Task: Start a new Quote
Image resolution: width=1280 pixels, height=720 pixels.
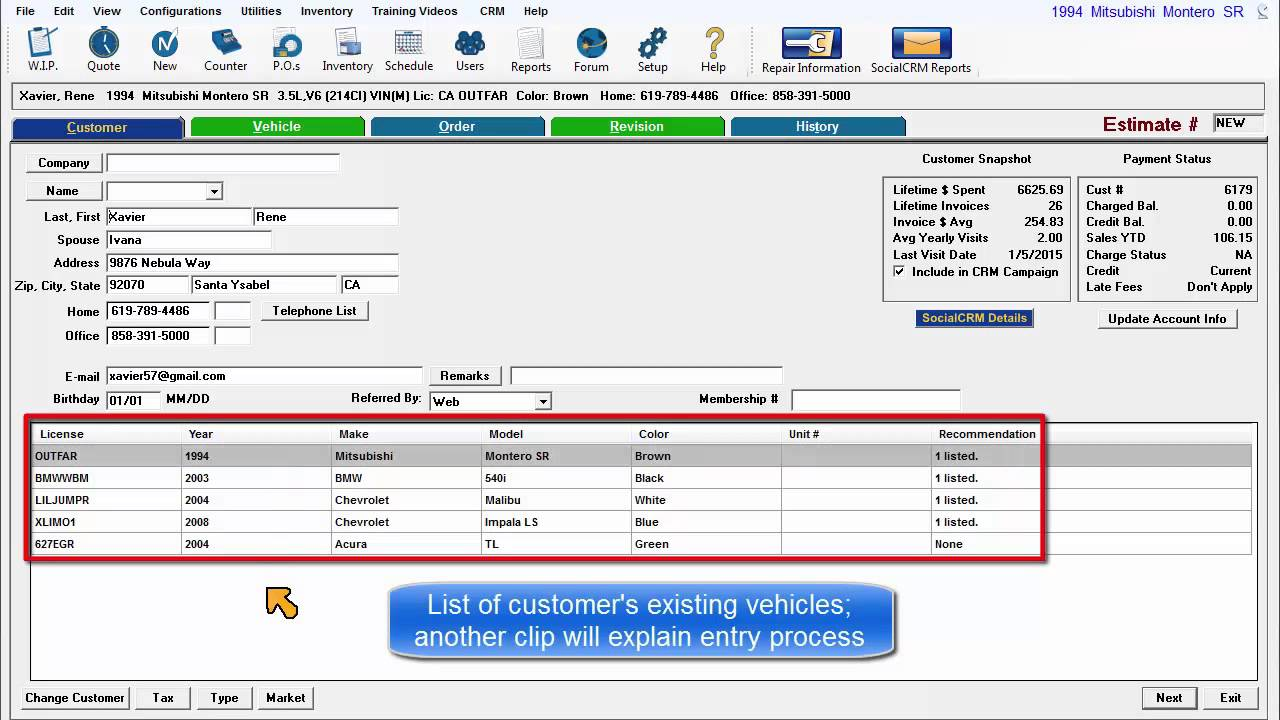Action: [x=103, y=50]
